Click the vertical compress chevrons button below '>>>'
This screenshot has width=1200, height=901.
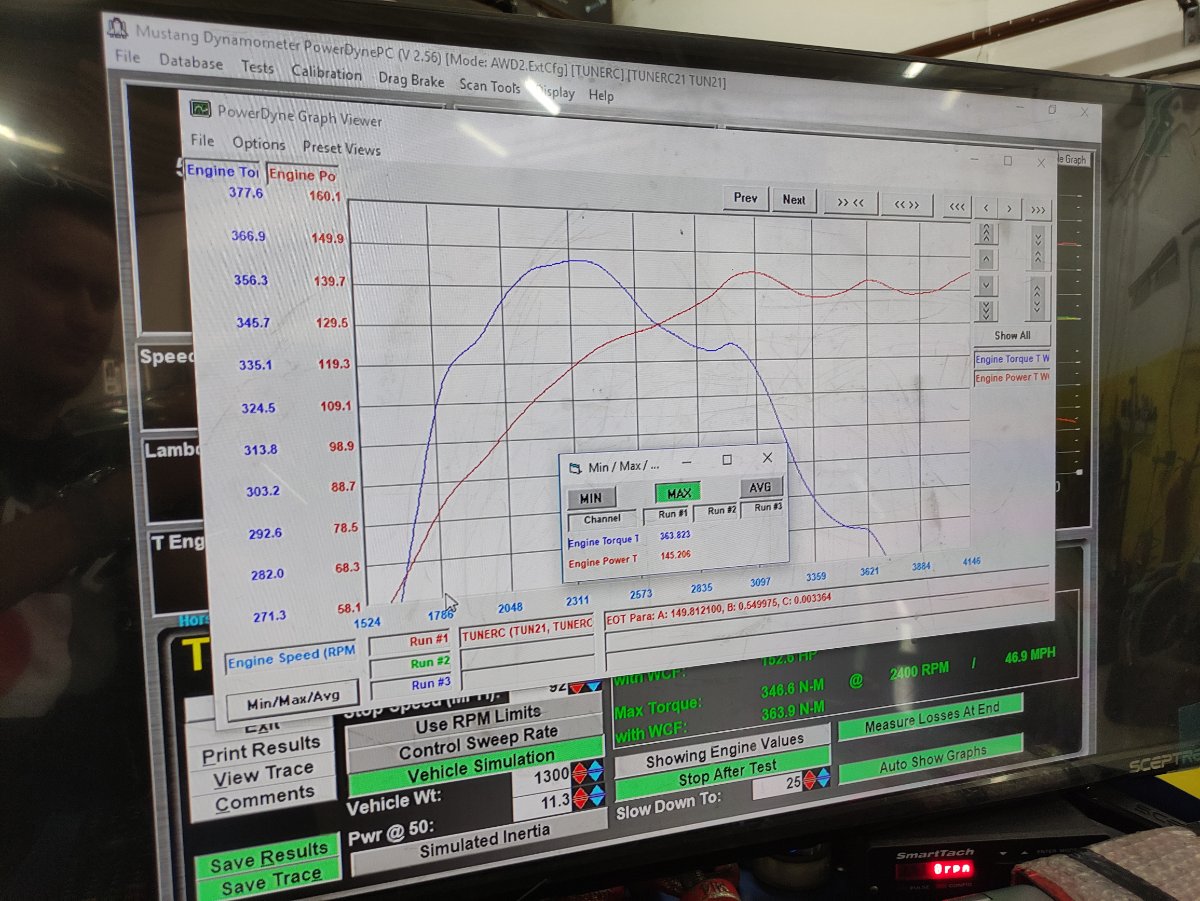pos(1038,248)
